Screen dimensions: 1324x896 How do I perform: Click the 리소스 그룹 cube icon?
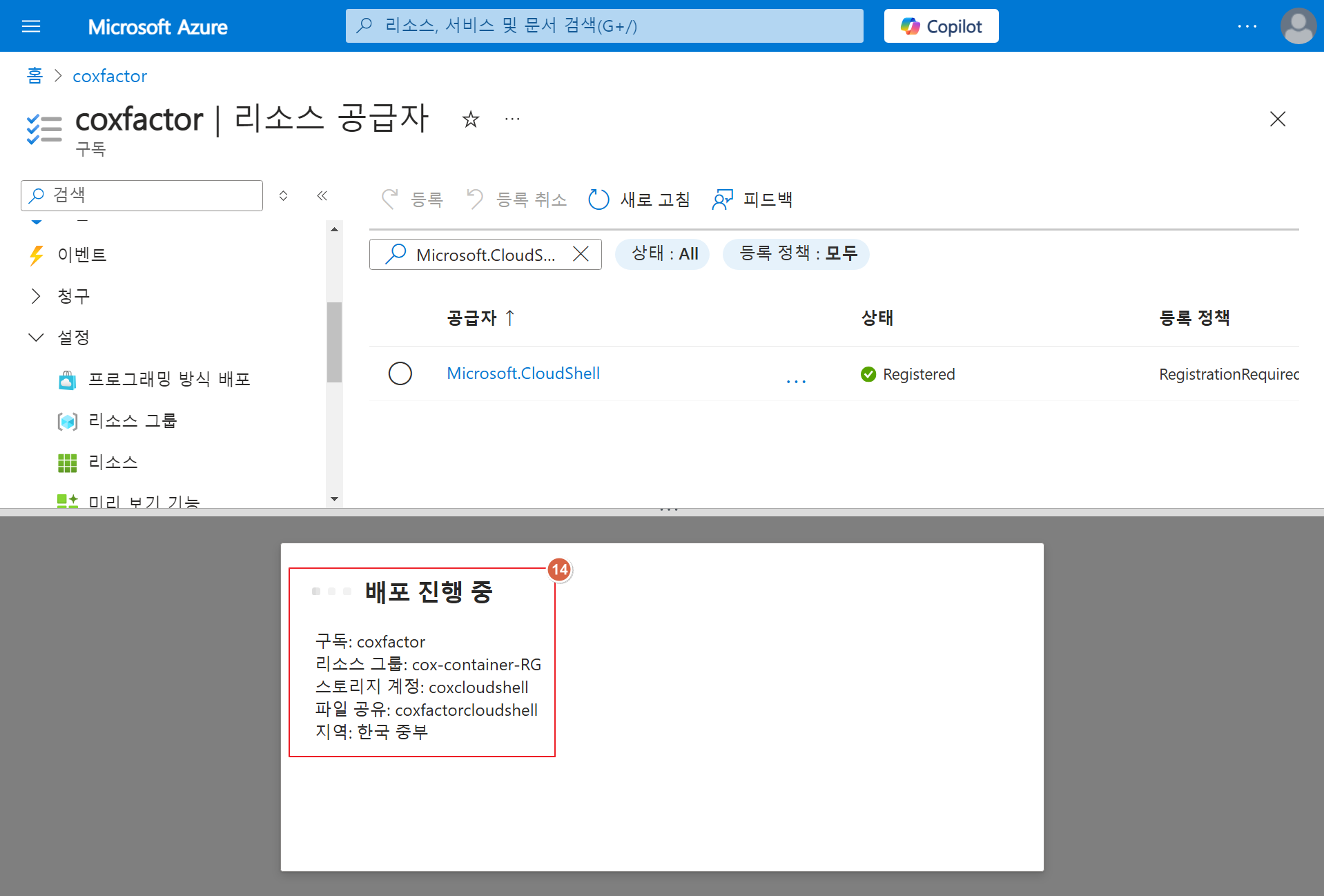coord(67,421)
